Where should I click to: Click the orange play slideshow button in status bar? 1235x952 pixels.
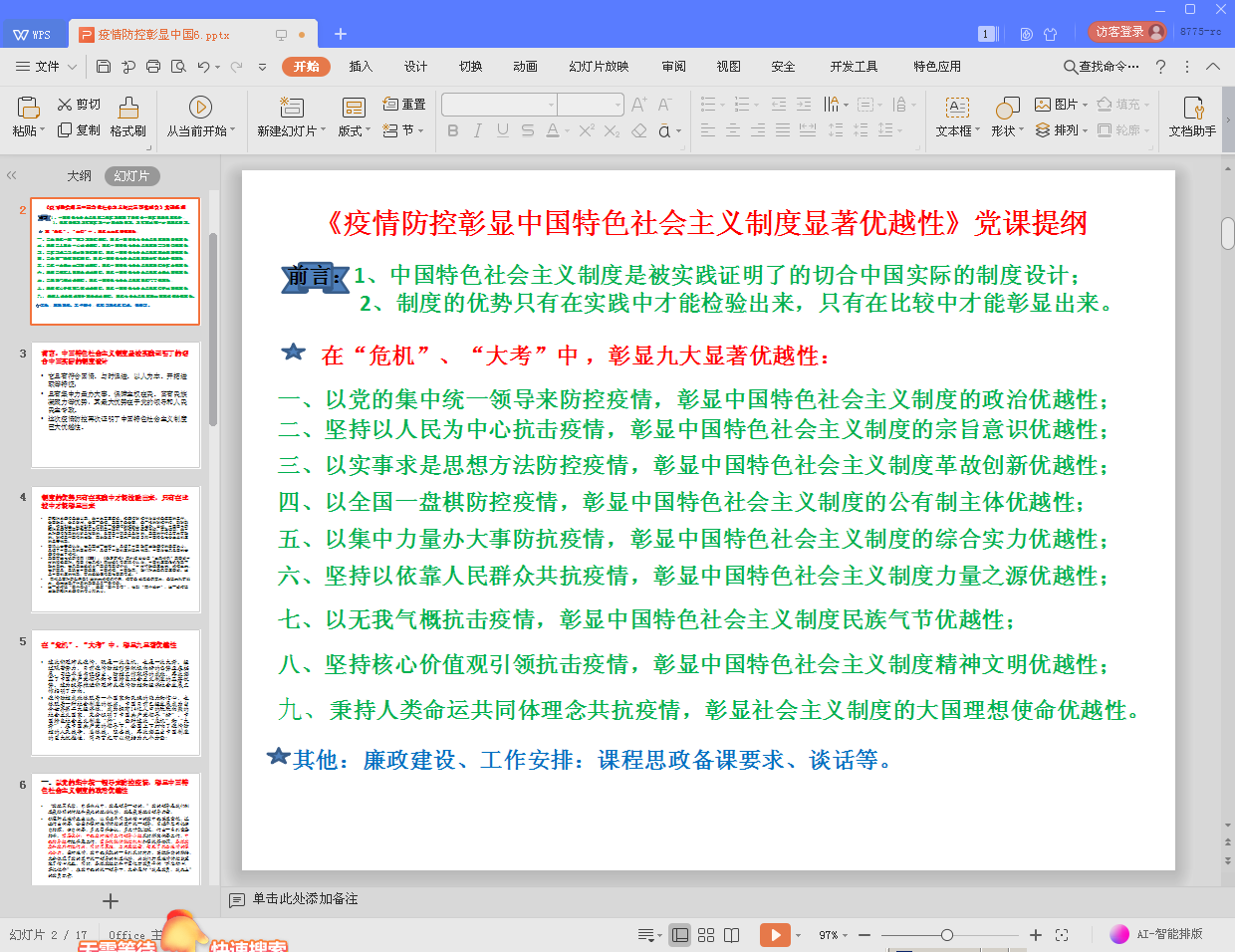pyautogui.click(x=774, y=935)
